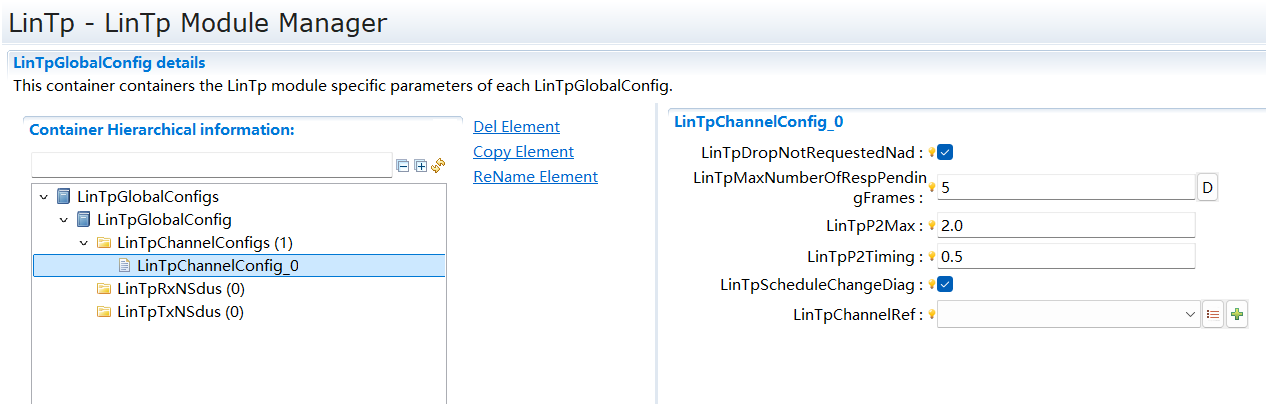Click the refresh tree icon
This screenshot has height=404, width=1266.
[438, 165]
